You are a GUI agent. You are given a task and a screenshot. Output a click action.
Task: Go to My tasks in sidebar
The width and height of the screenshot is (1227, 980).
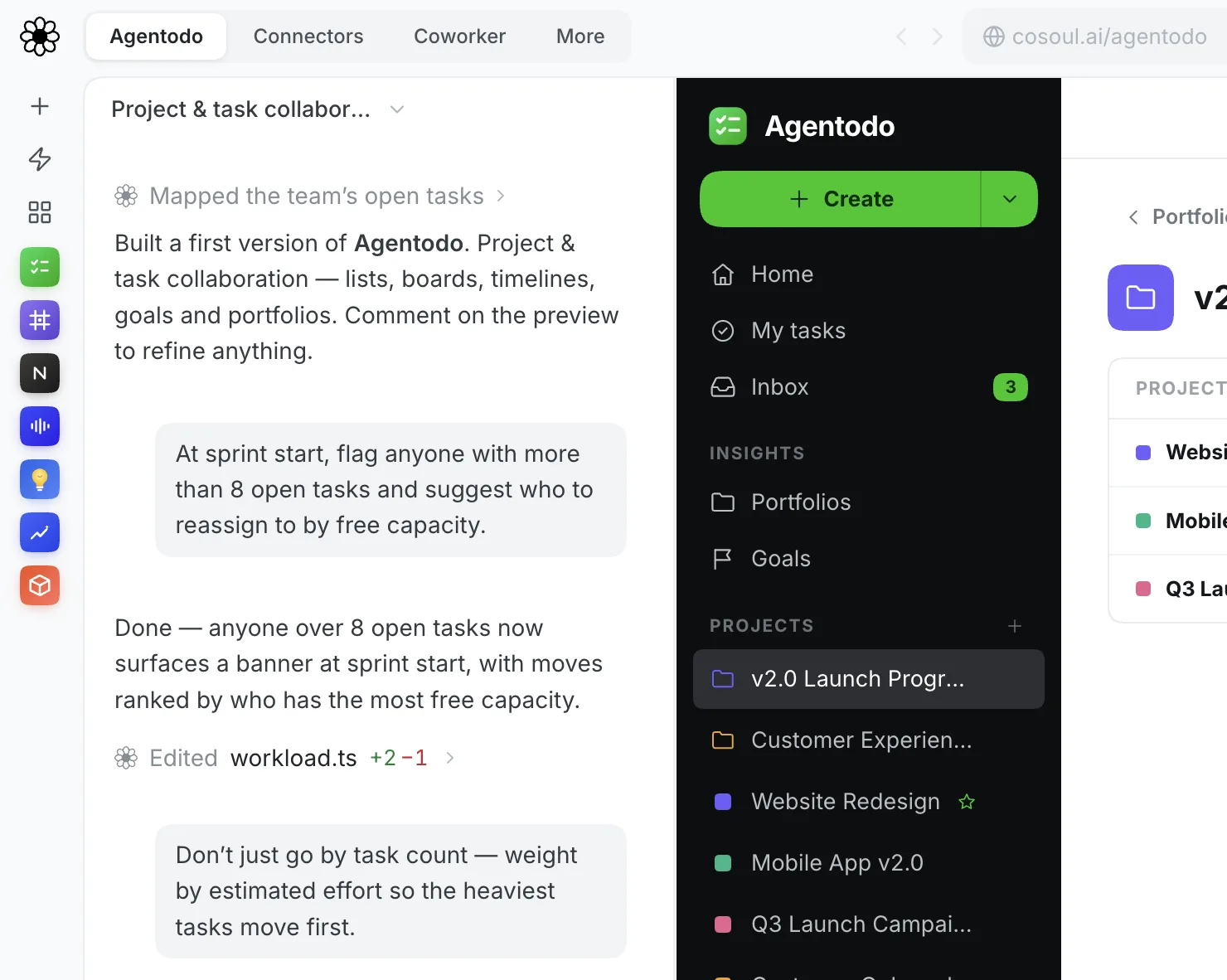coord(869,331)
